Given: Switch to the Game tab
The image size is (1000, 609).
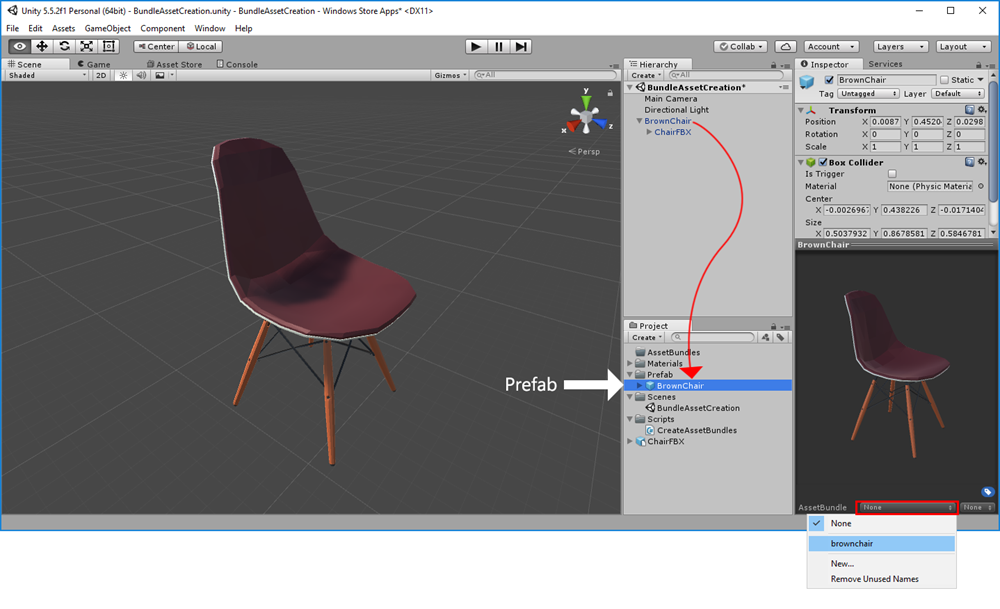Looking at the screenshot, I should click(94, 64).
